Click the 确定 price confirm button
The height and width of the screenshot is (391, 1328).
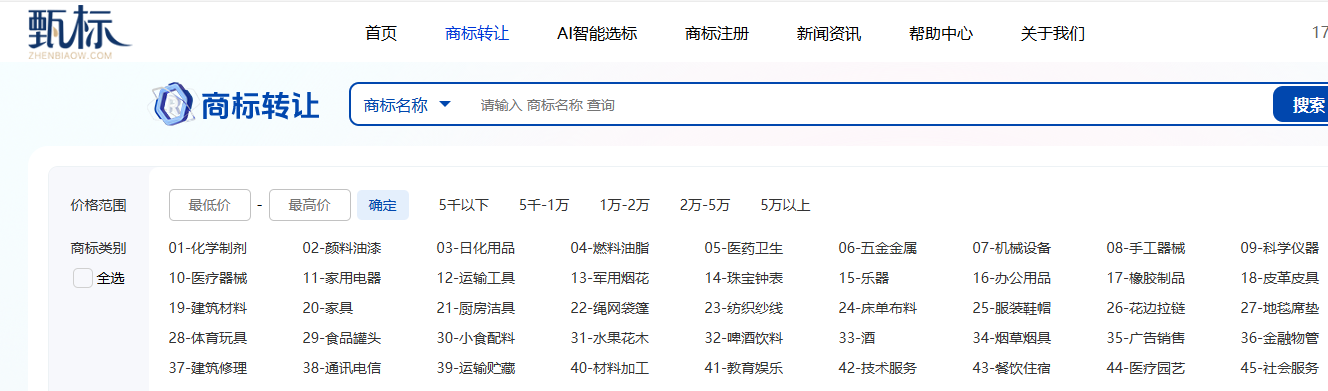click(383, 205)
